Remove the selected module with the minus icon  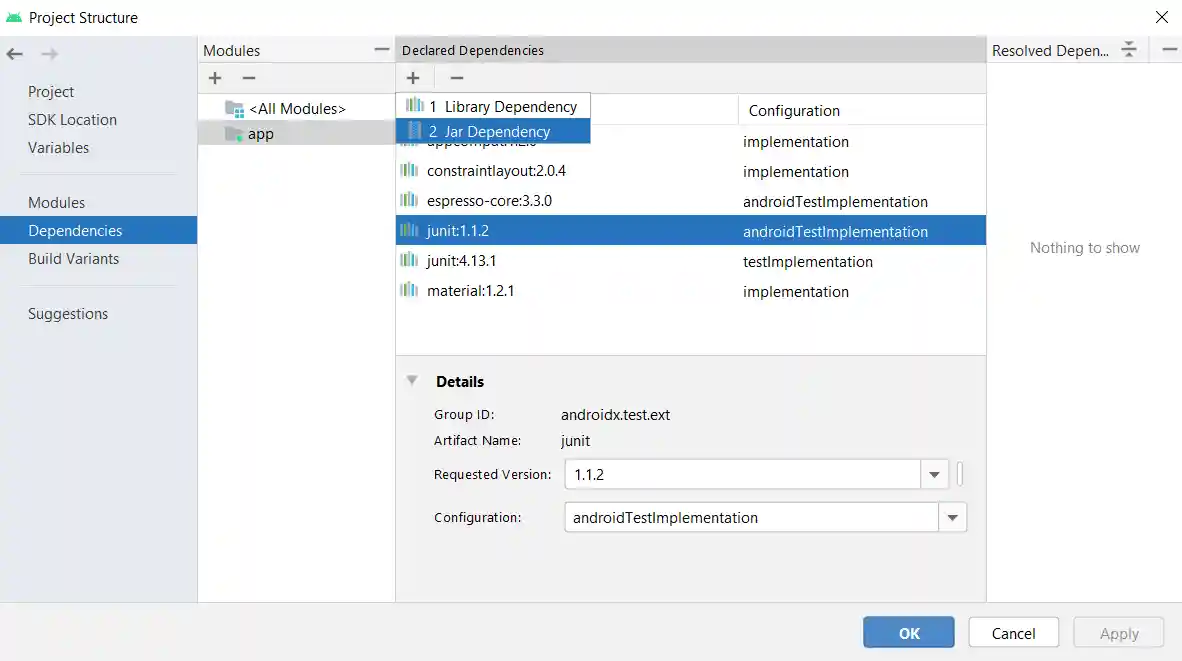[249, 78]
